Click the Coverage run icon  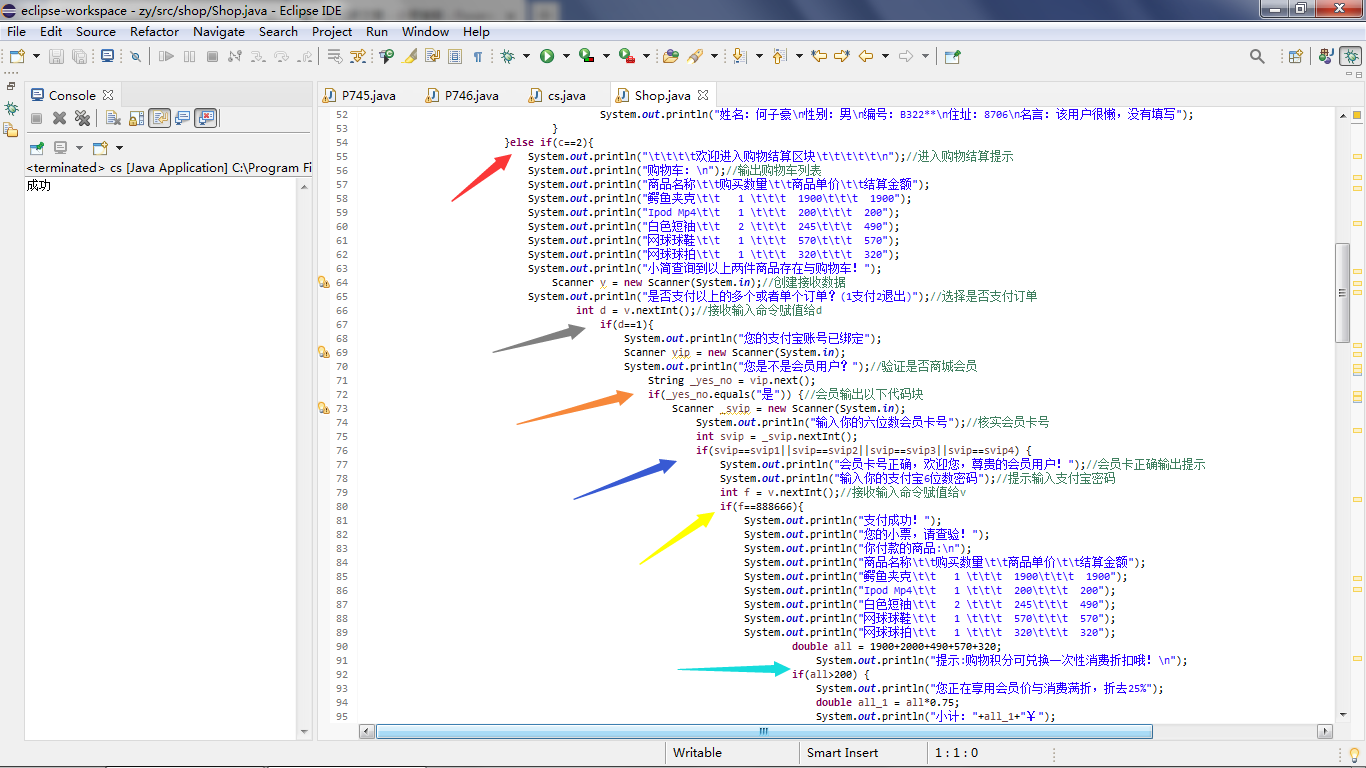[586, 56]
